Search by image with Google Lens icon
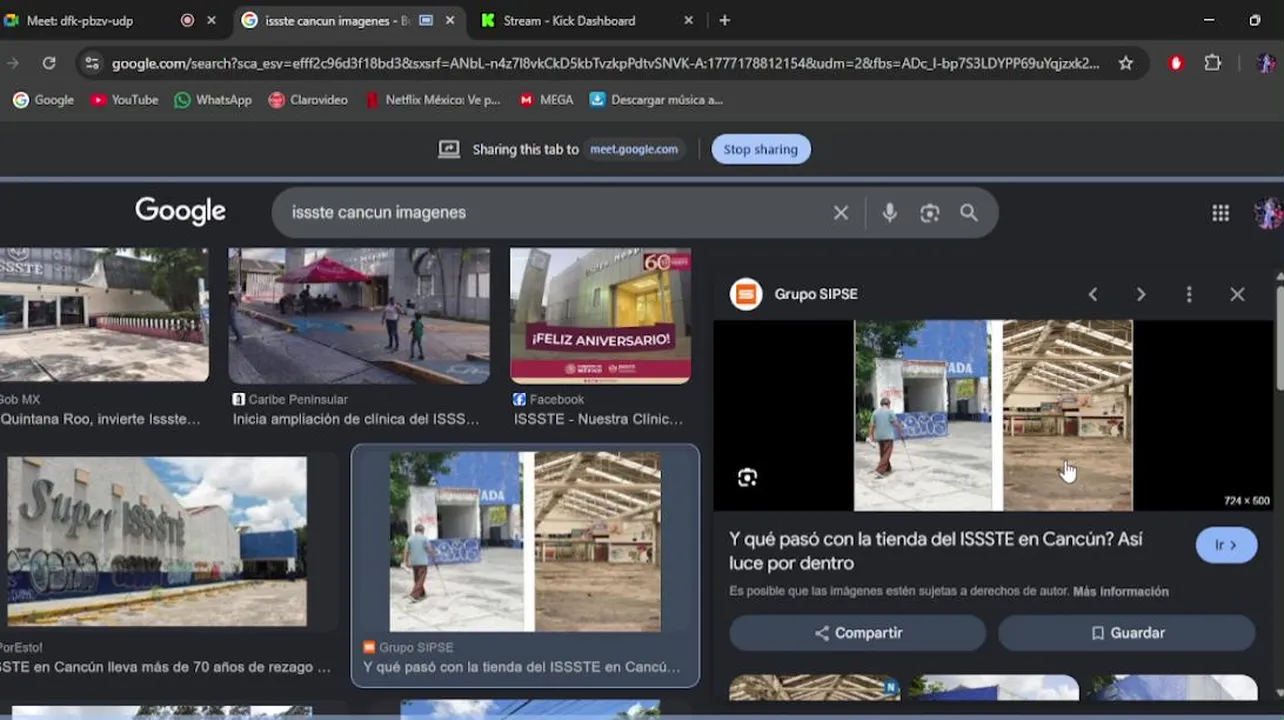This screenshot has height=720, width=1284. [x=930, y=212]
